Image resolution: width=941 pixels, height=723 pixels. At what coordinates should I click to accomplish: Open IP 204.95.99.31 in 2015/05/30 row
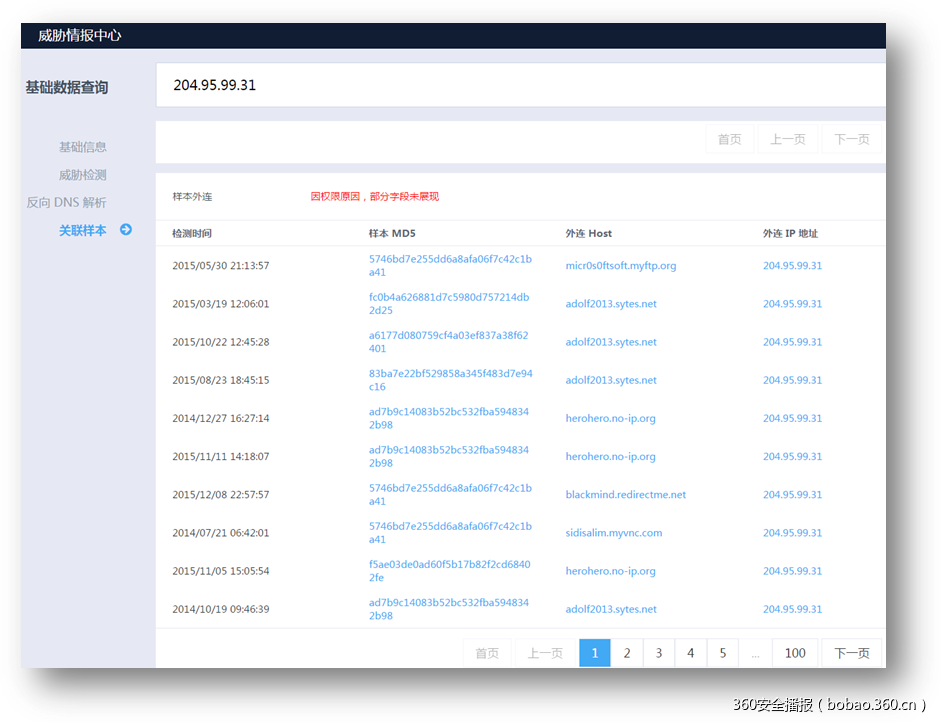792,265
